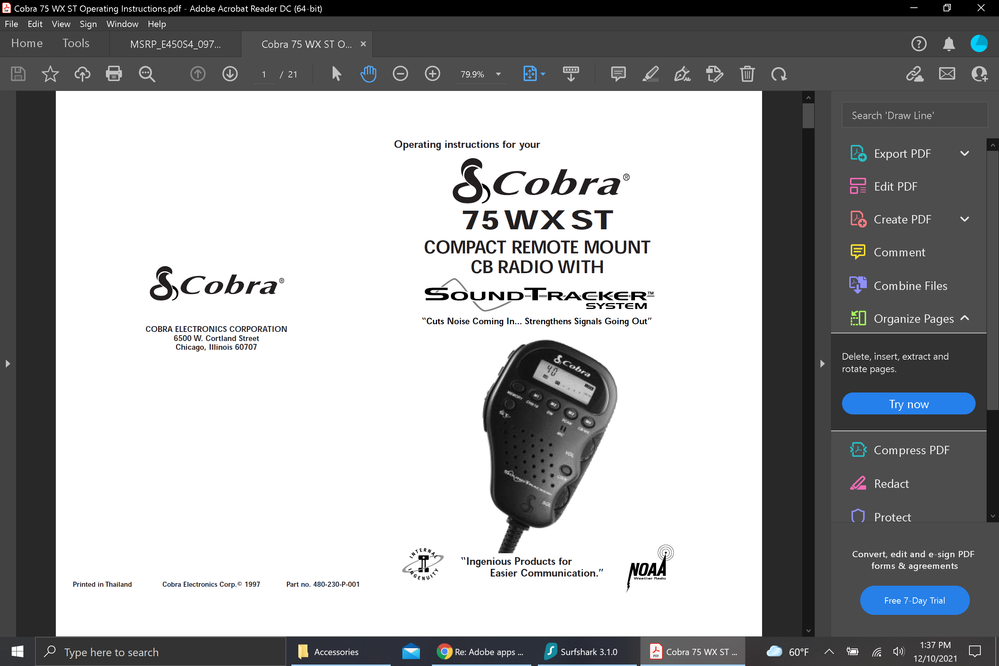
Task: Open notifications bell icon
Action: coord(949,43)
